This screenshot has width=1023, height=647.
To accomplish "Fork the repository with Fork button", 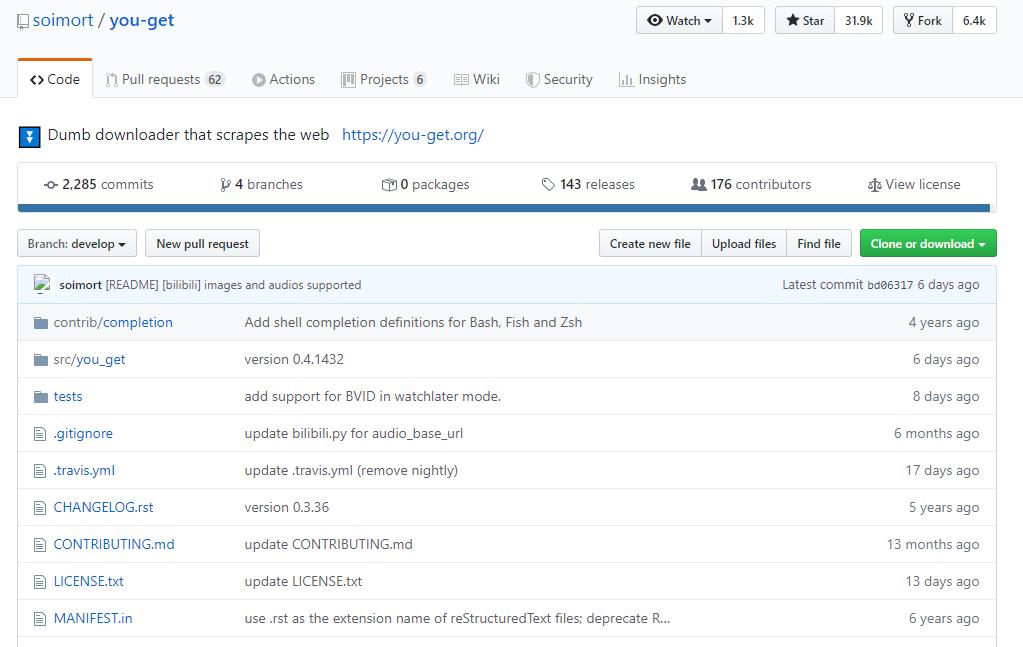I will [921, 20].
